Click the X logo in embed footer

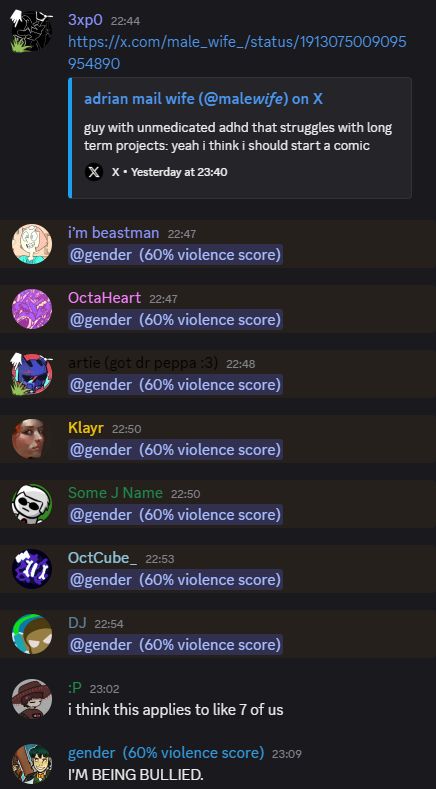[x=94, y=172]
